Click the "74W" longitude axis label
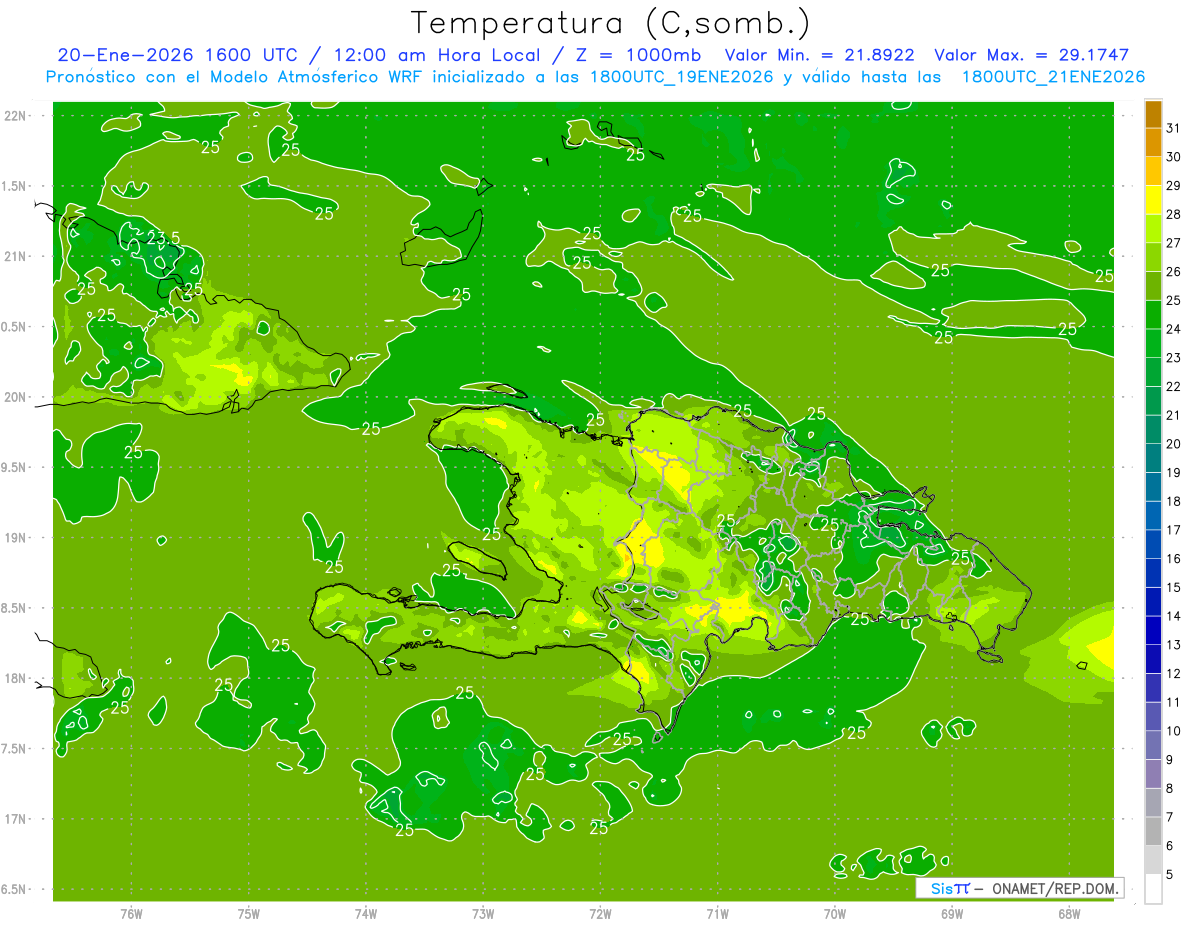 [366, 913]
